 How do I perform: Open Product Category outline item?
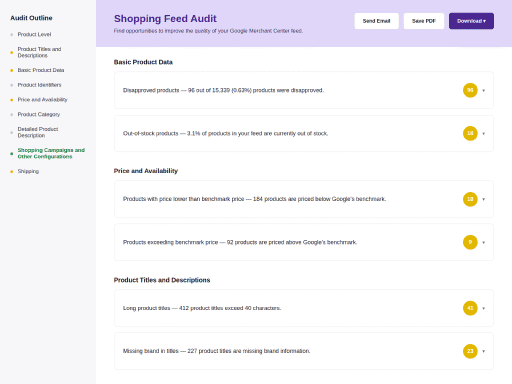(39, 114)
